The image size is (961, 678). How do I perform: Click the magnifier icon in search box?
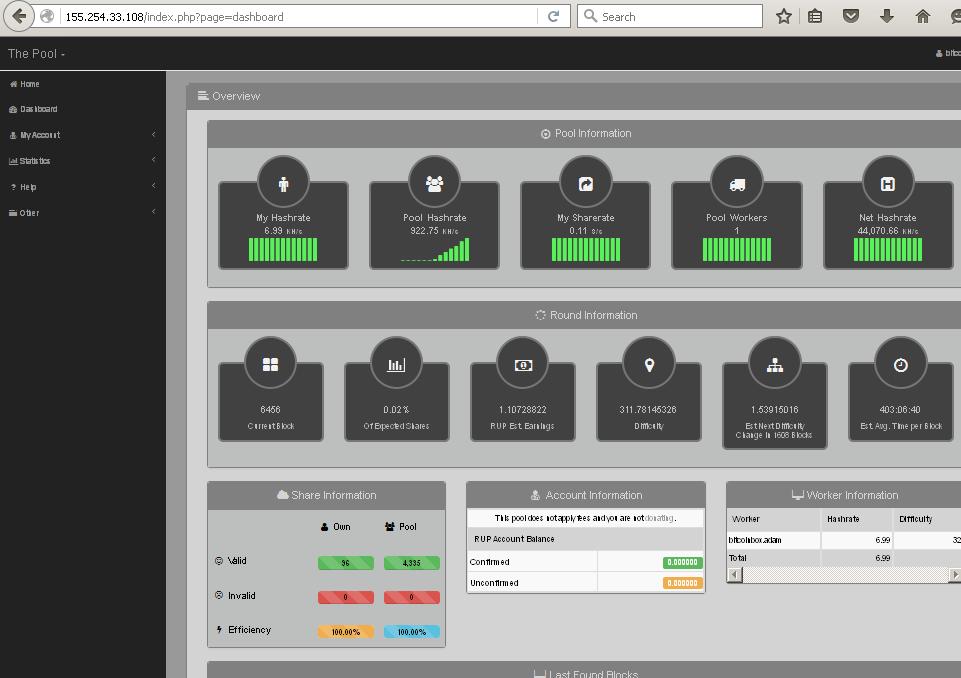tap(590, 16)
